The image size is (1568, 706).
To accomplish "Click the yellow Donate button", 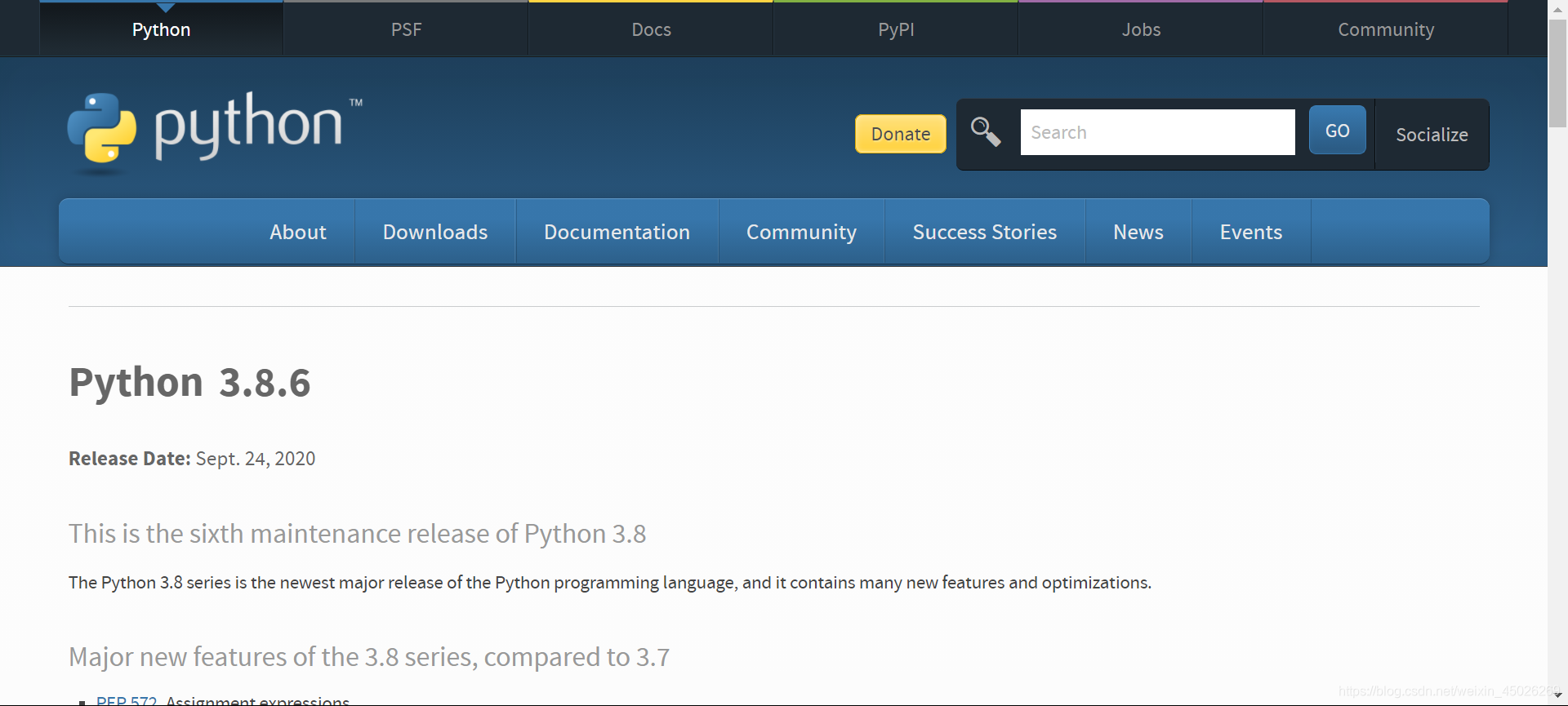I will [x=901, y=134].
